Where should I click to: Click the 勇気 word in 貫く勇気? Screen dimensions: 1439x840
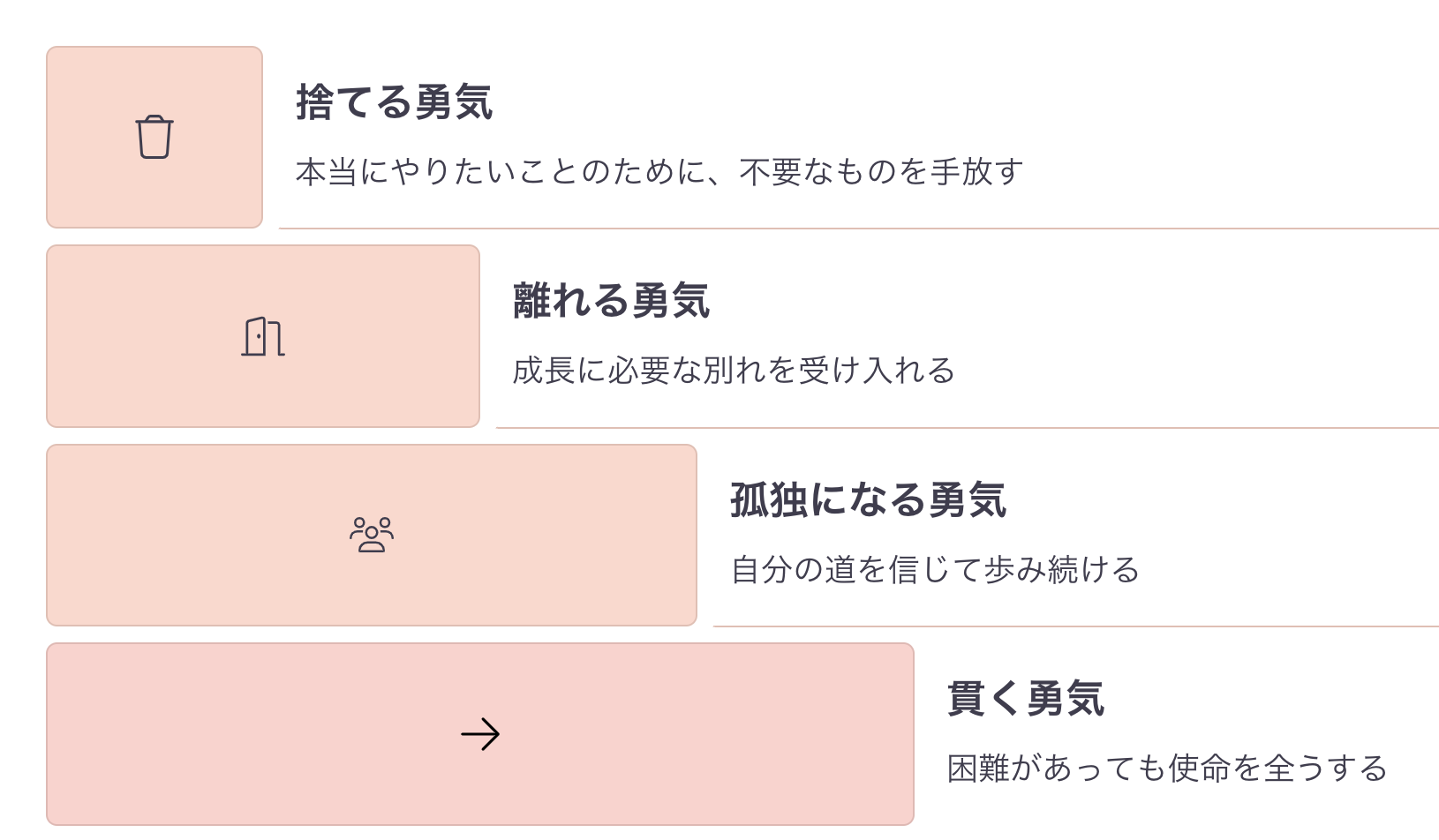[x=1066, y=699]
